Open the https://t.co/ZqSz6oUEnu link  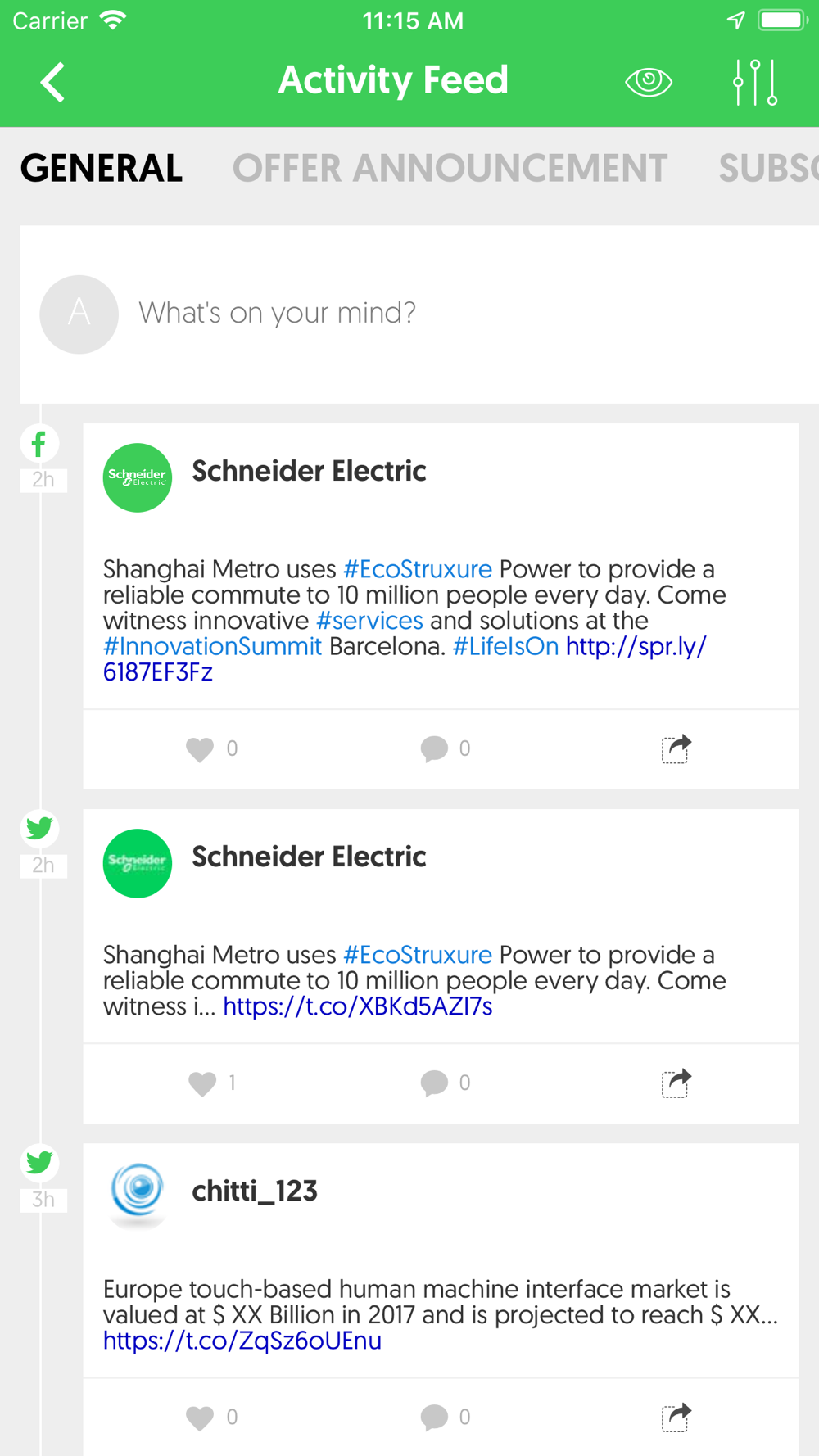point(242,1341)
